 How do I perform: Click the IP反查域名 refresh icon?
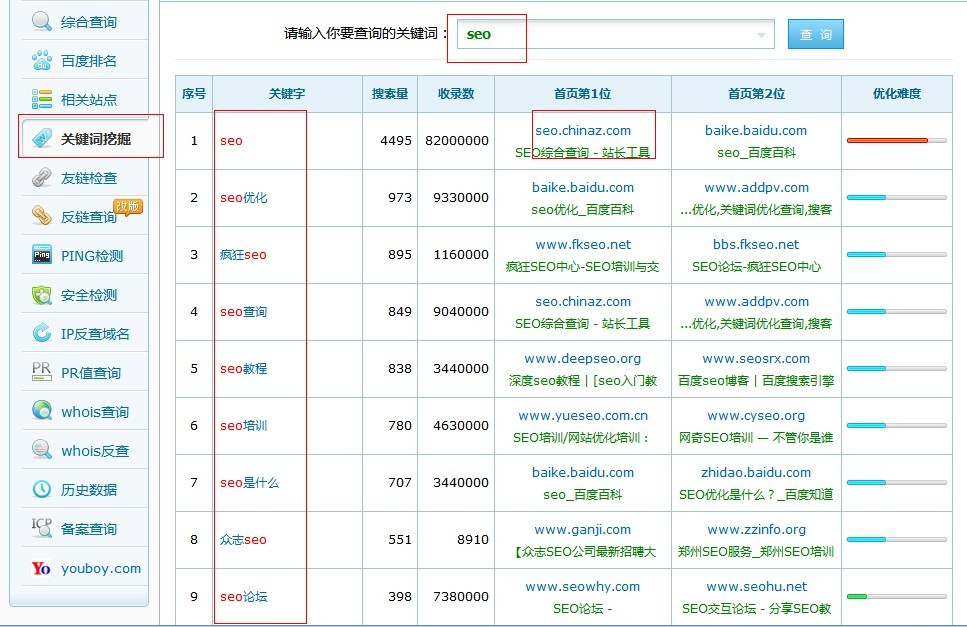[x=42, y=334]
